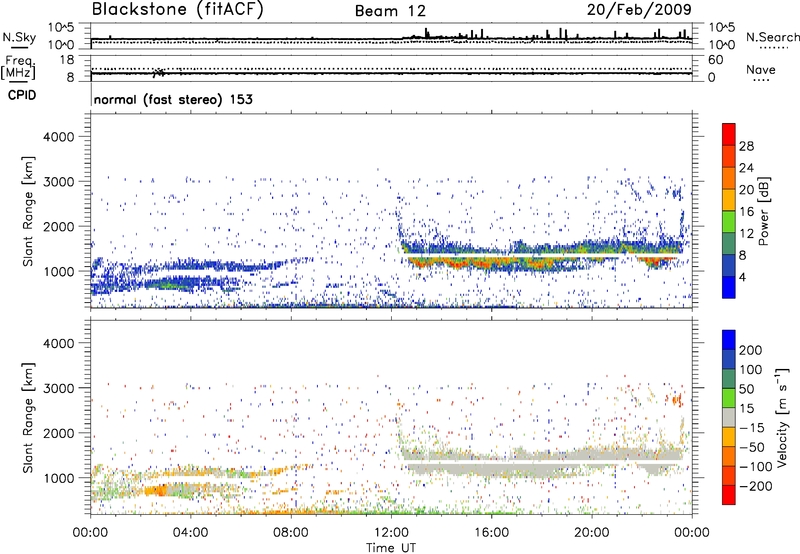The height and width of the screenshot is (554, 800).
Task: Click the "Time UT" axis label
Action: (391, 547)
